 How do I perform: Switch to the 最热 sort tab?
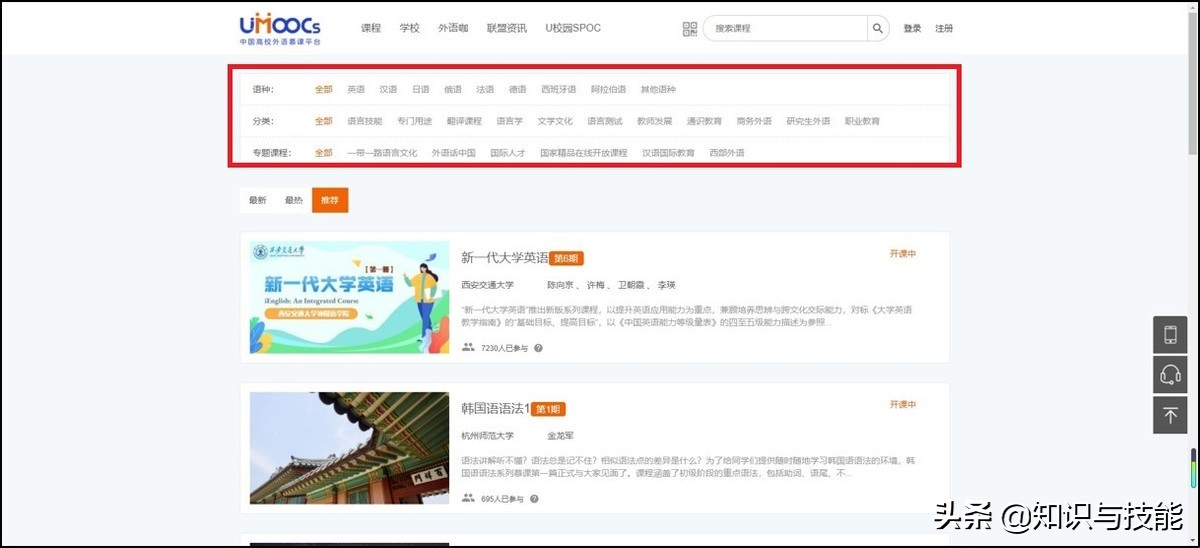coord(294,200)
